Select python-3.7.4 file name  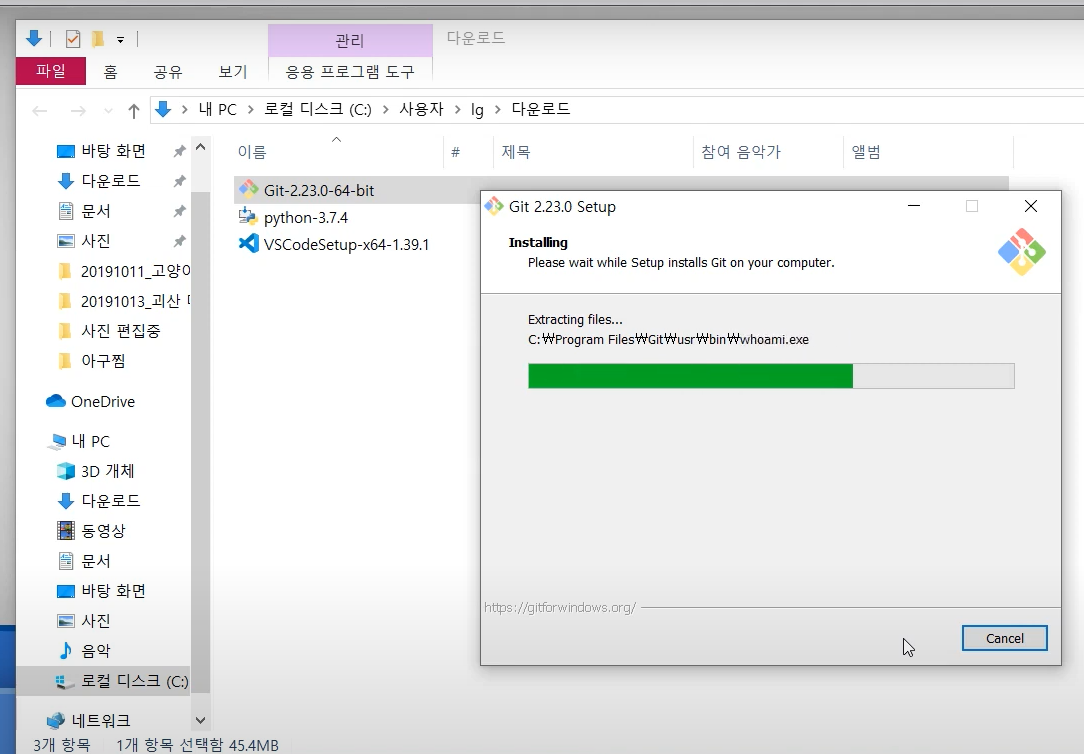click(x=306, y=218)
